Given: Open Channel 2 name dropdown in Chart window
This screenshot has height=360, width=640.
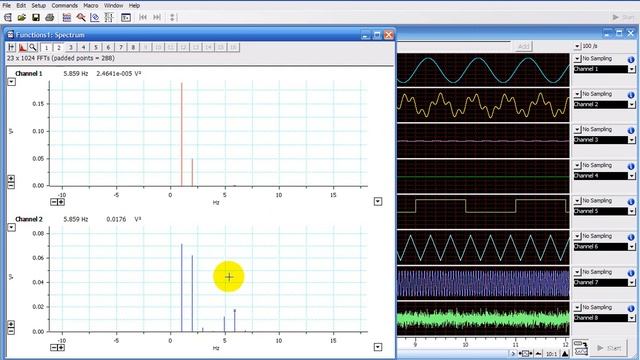Looking at the screenshot, I should click(x=631, y=105).
